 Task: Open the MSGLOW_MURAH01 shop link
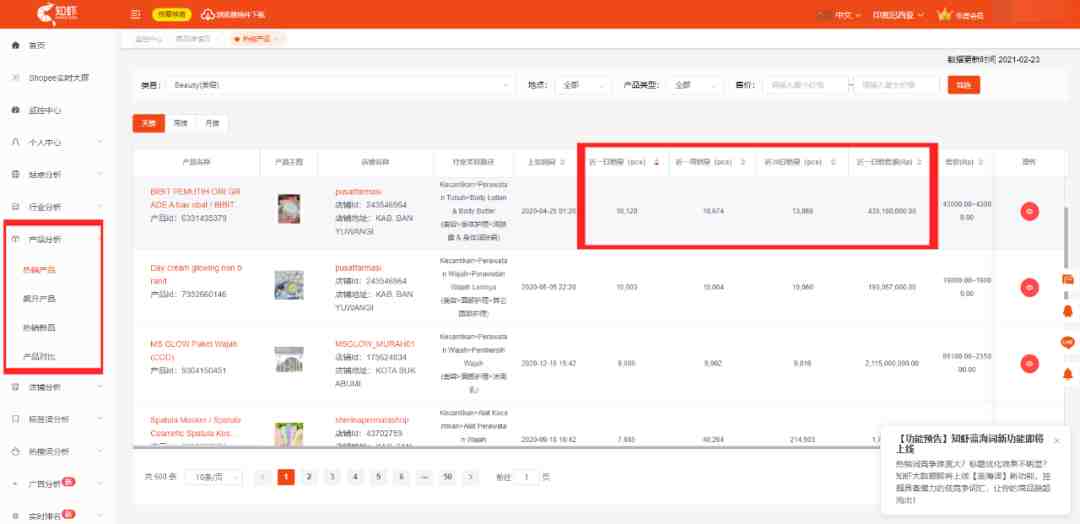[375, 344]
